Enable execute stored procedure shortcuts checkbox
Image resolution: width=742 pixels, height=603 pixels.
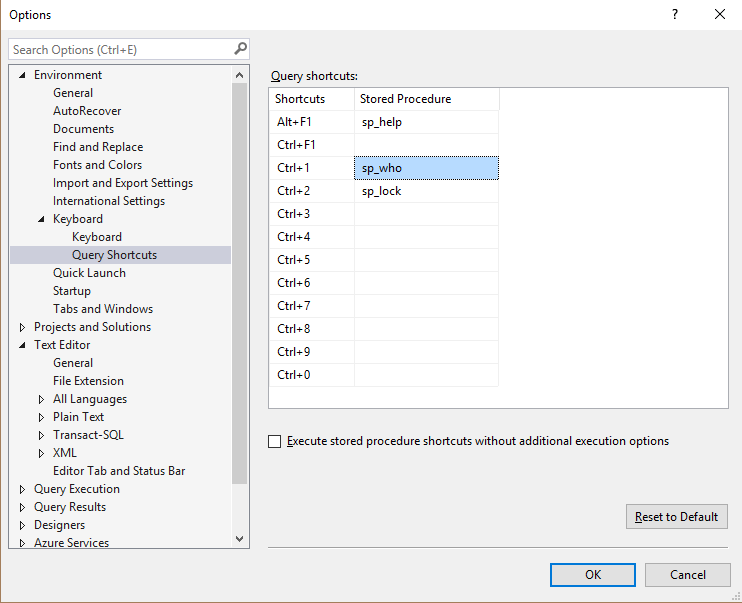tap(275, 442)
